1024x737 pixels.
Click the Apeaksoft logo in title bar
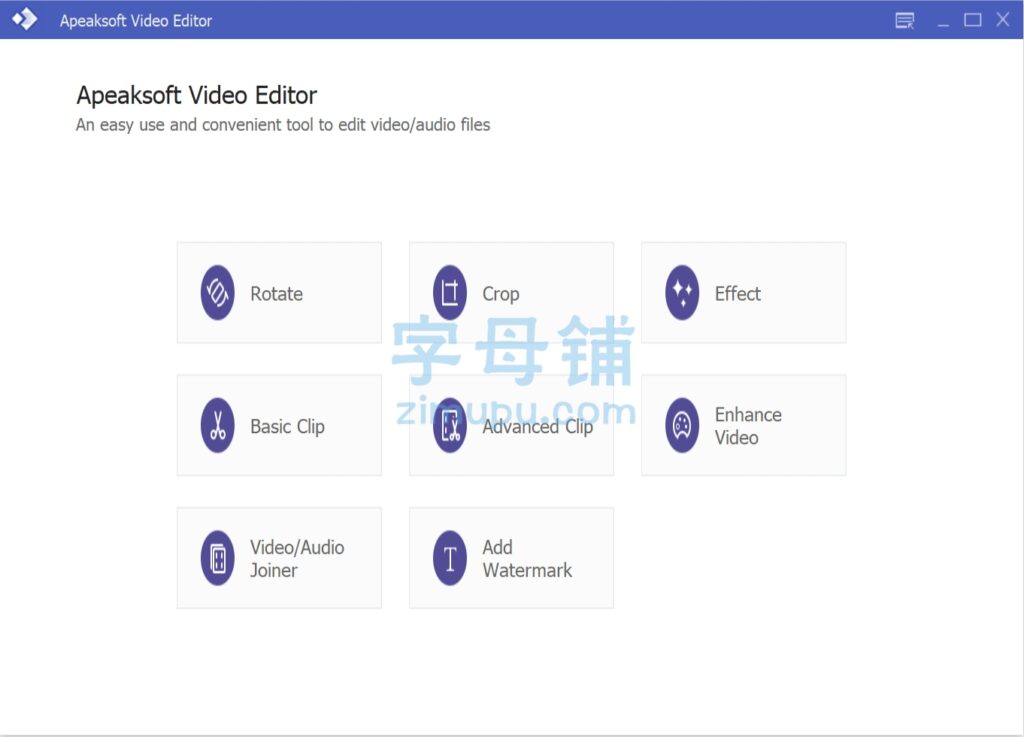(x=25, y=19)
